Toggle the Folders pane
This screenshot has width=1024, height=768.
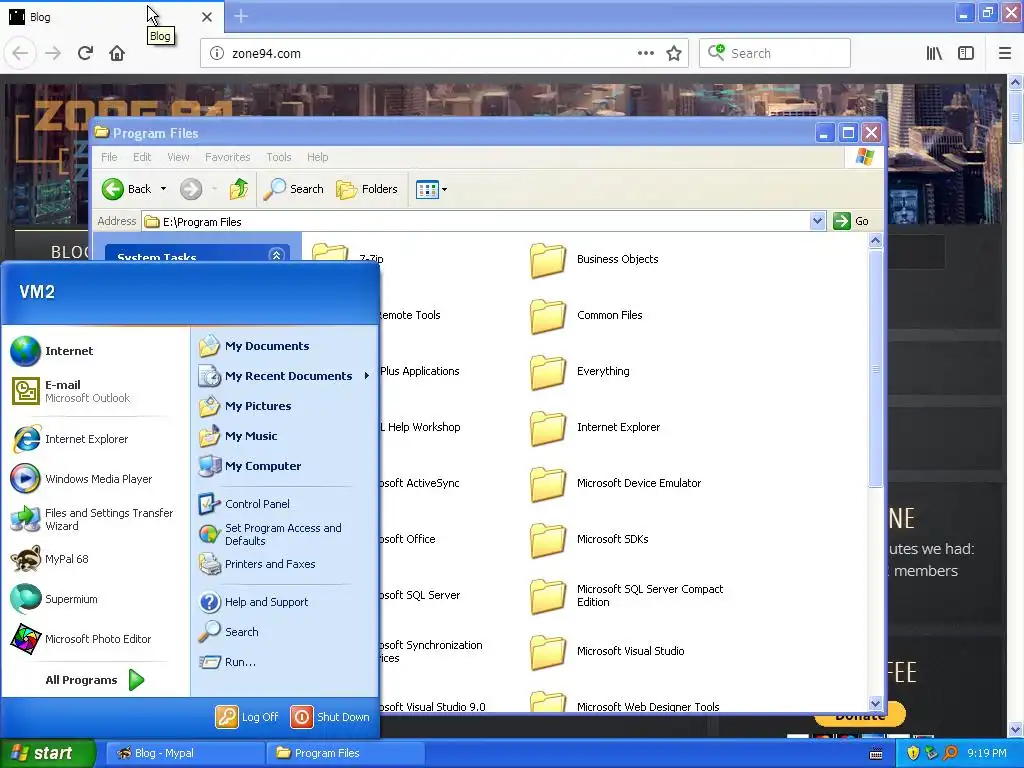click(367, 189)
